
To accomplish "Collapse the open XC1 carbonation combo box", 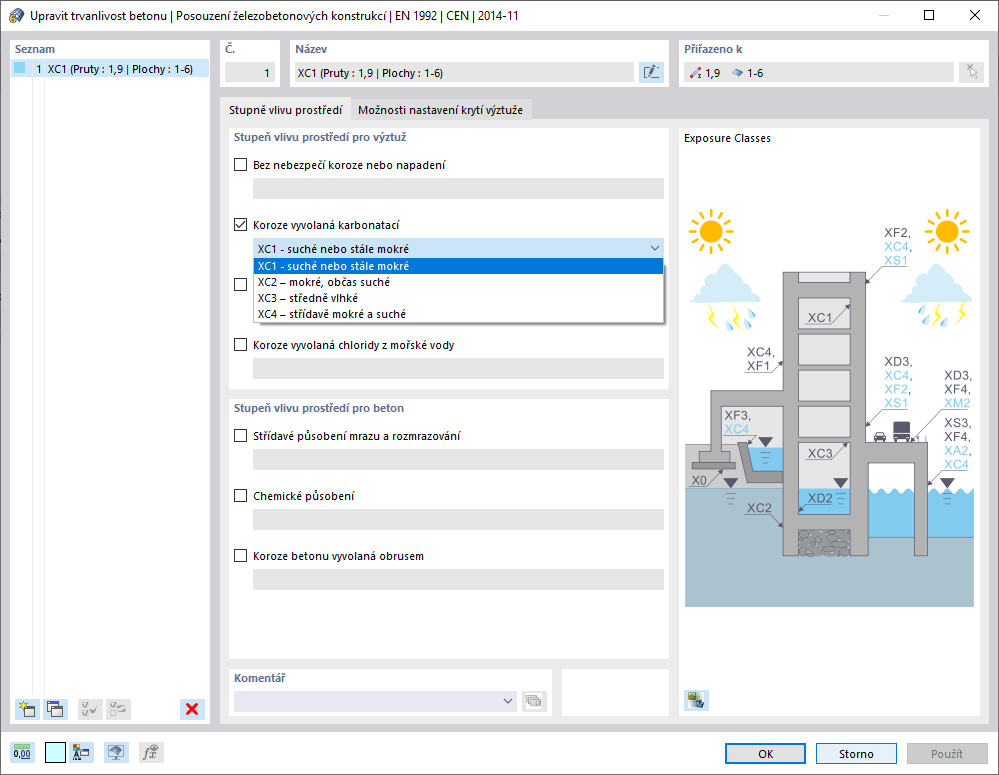I will [654, 249].
